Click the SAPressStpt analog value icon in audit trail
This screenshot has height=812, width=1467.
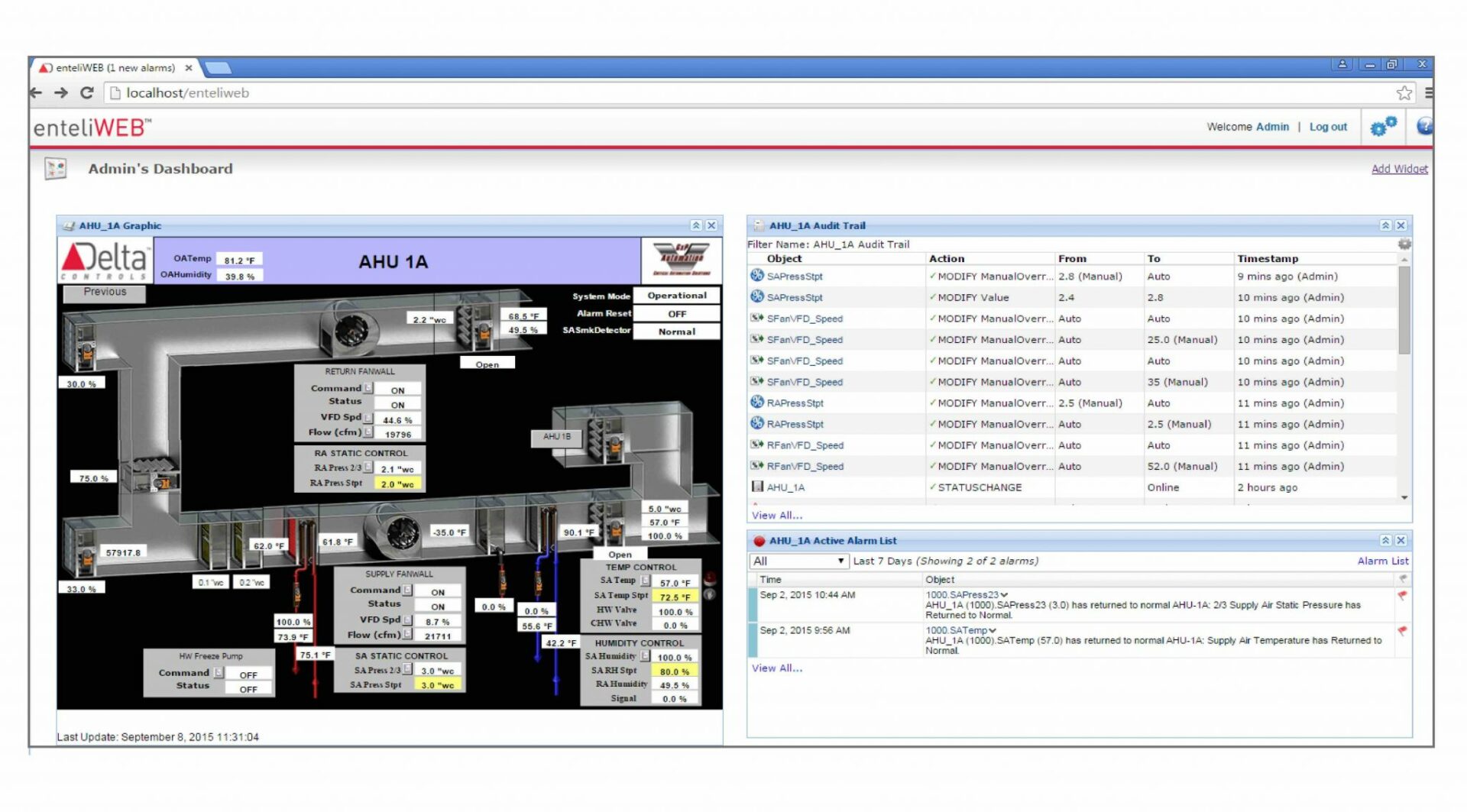point(758,277)
